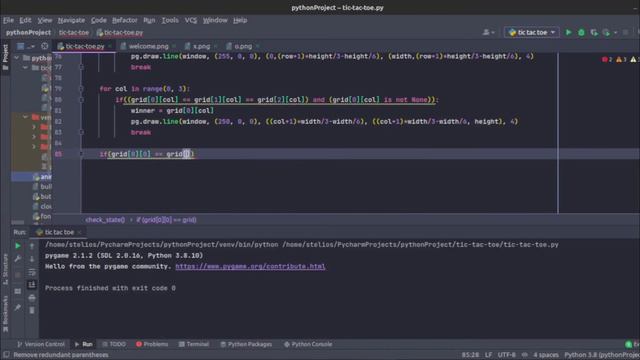Expand the third subfolder under venv
The image size is (640, 360).
34,147
